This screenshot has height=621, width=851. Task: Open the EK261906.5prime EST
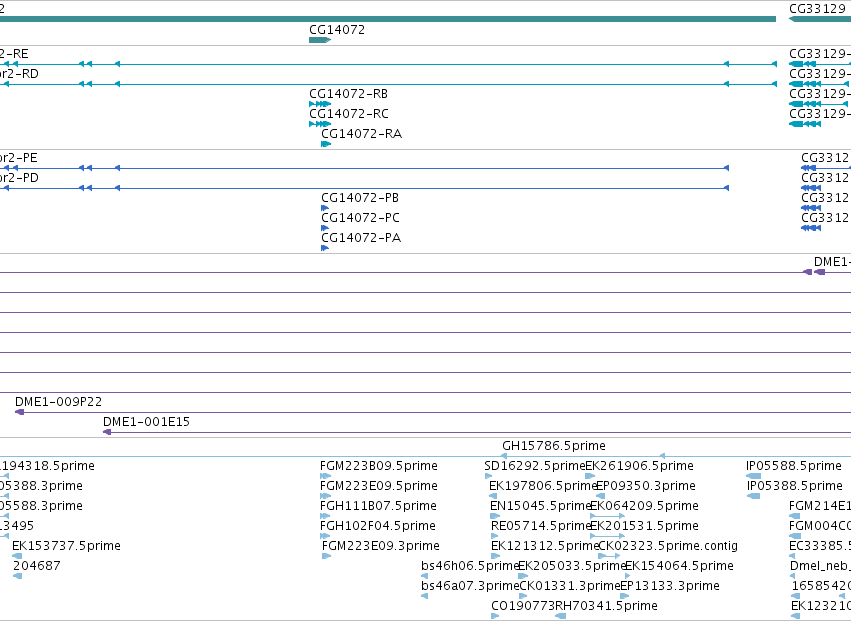639,466
